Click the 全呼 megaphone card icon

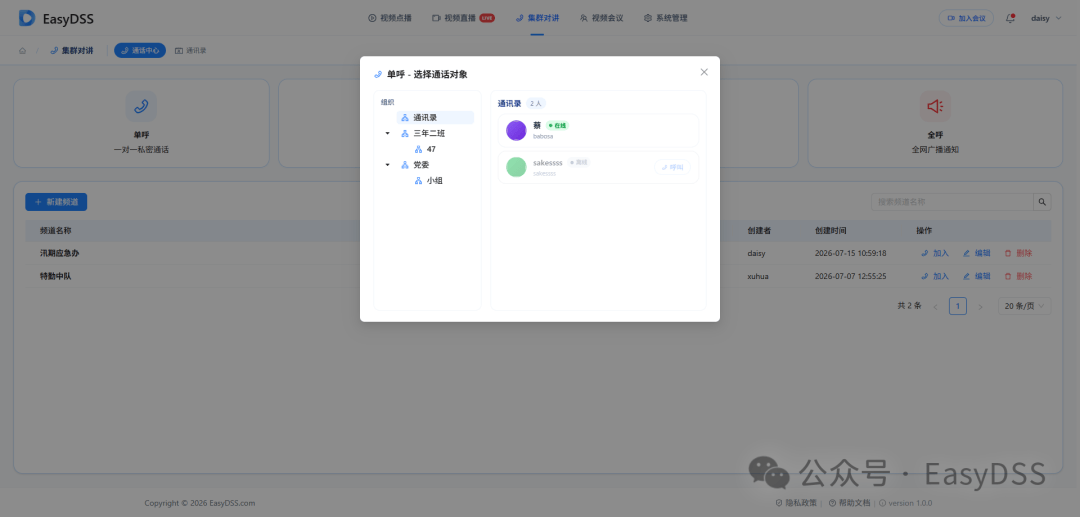935,106
